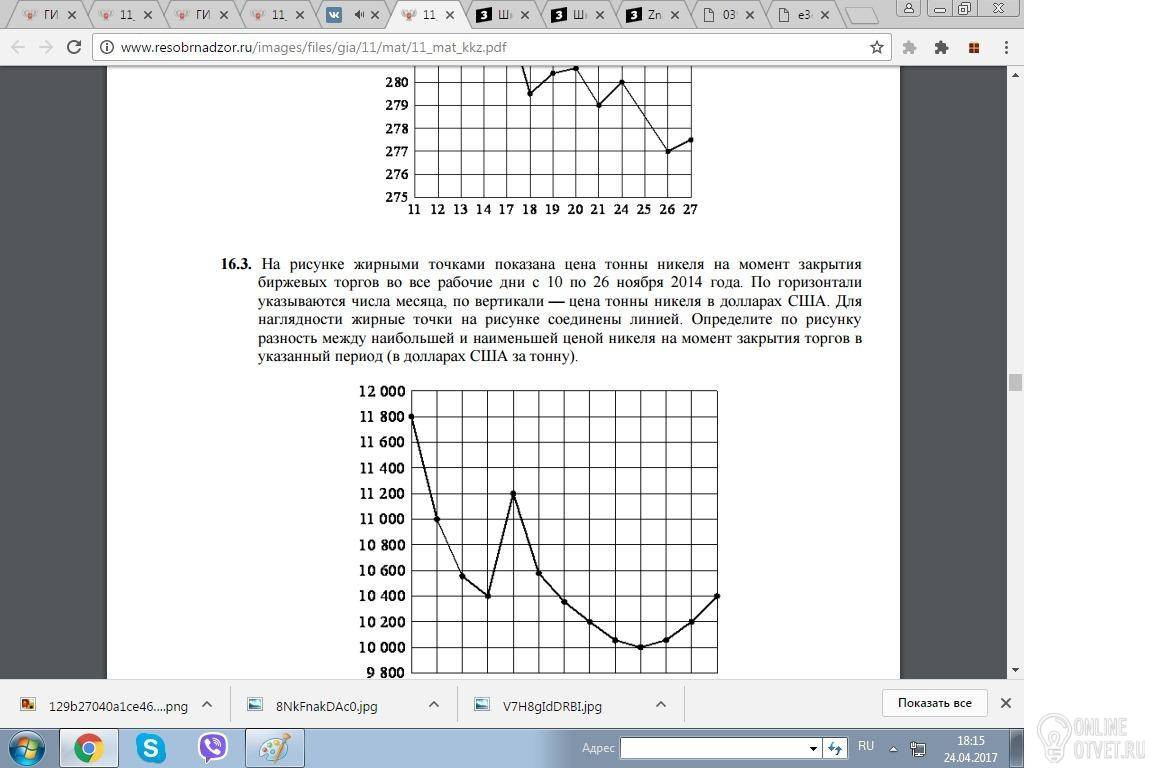
Task: Click the vertical scrollbar thumb
Action: tap(1015, 382)
